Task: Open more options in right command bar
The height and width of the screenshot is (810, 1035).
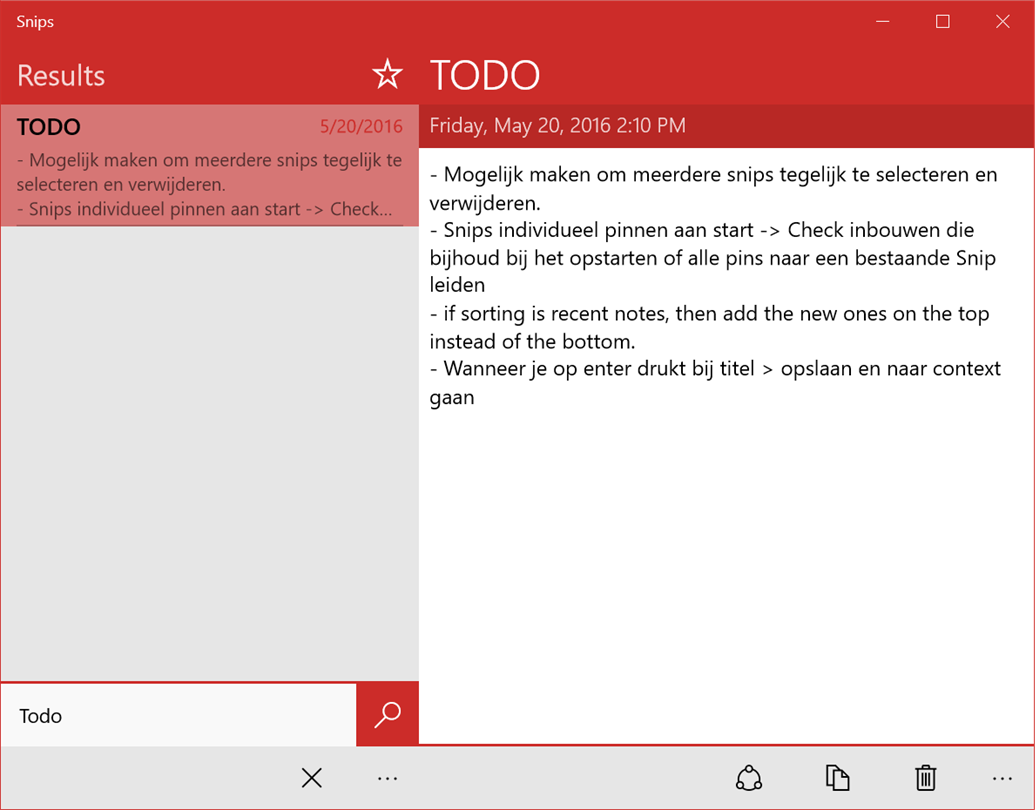Action: pyautogui.click(x=1002, y=778)
